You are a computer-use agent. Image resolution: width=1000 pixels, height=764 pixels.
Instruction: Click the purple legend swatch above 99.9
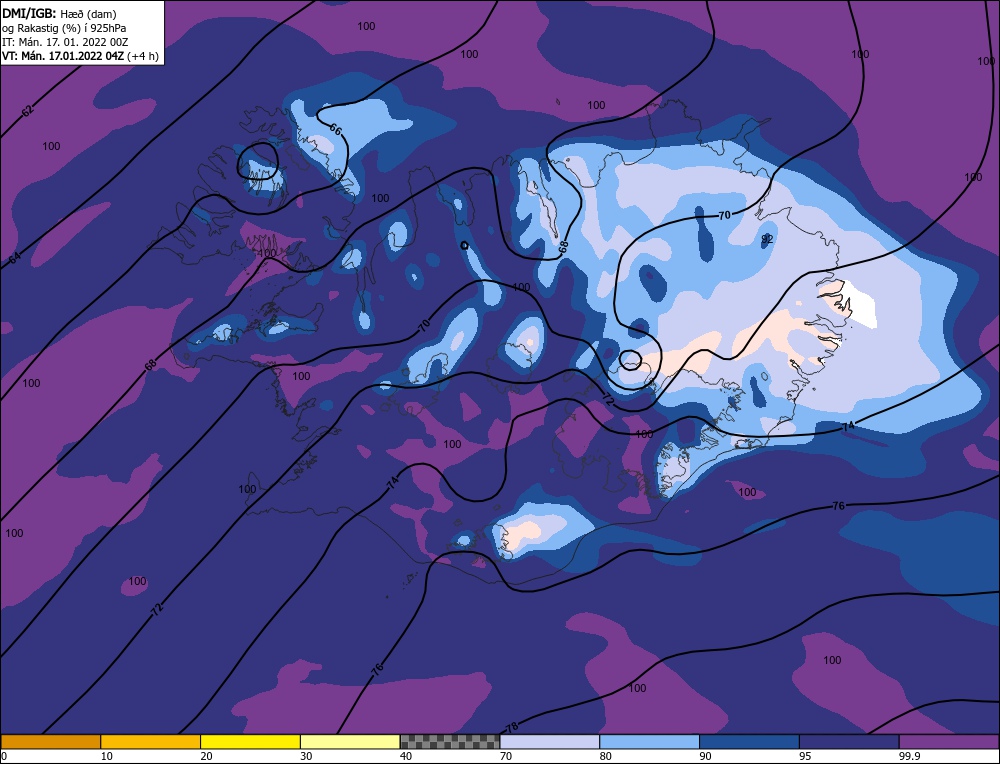click(949, 741)
